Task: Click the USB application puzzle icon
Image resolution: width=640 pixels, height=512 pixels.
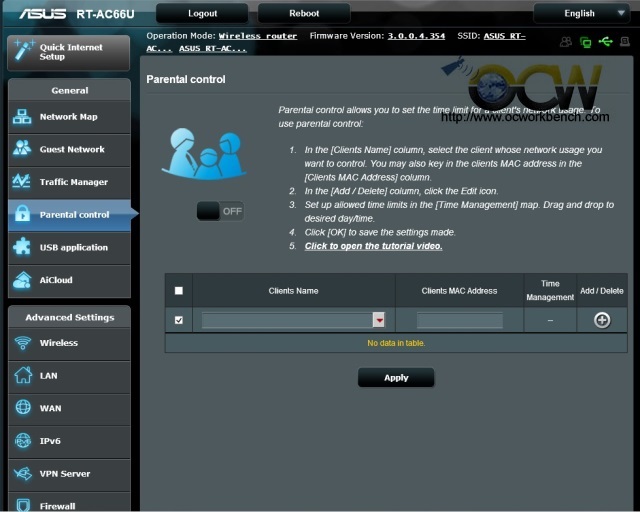Action: (x=22, y=247)
